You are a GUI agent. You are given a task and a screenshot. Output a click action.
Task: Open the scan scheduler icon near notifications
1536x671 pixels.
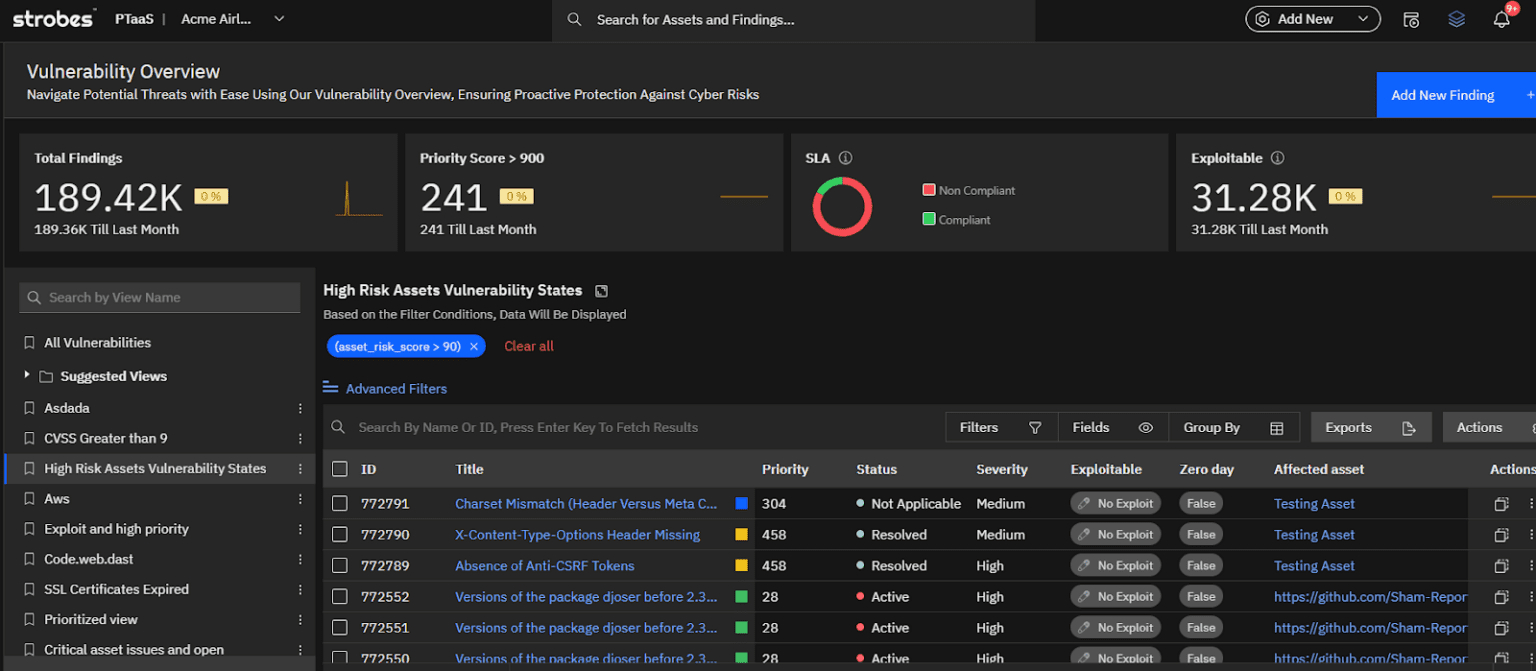click(1411, 18)
